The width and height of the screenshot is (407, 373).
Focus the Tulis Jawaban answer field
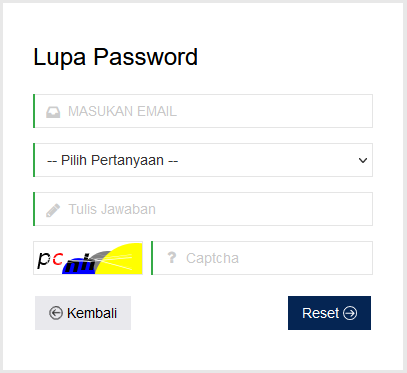pos(203,209)
